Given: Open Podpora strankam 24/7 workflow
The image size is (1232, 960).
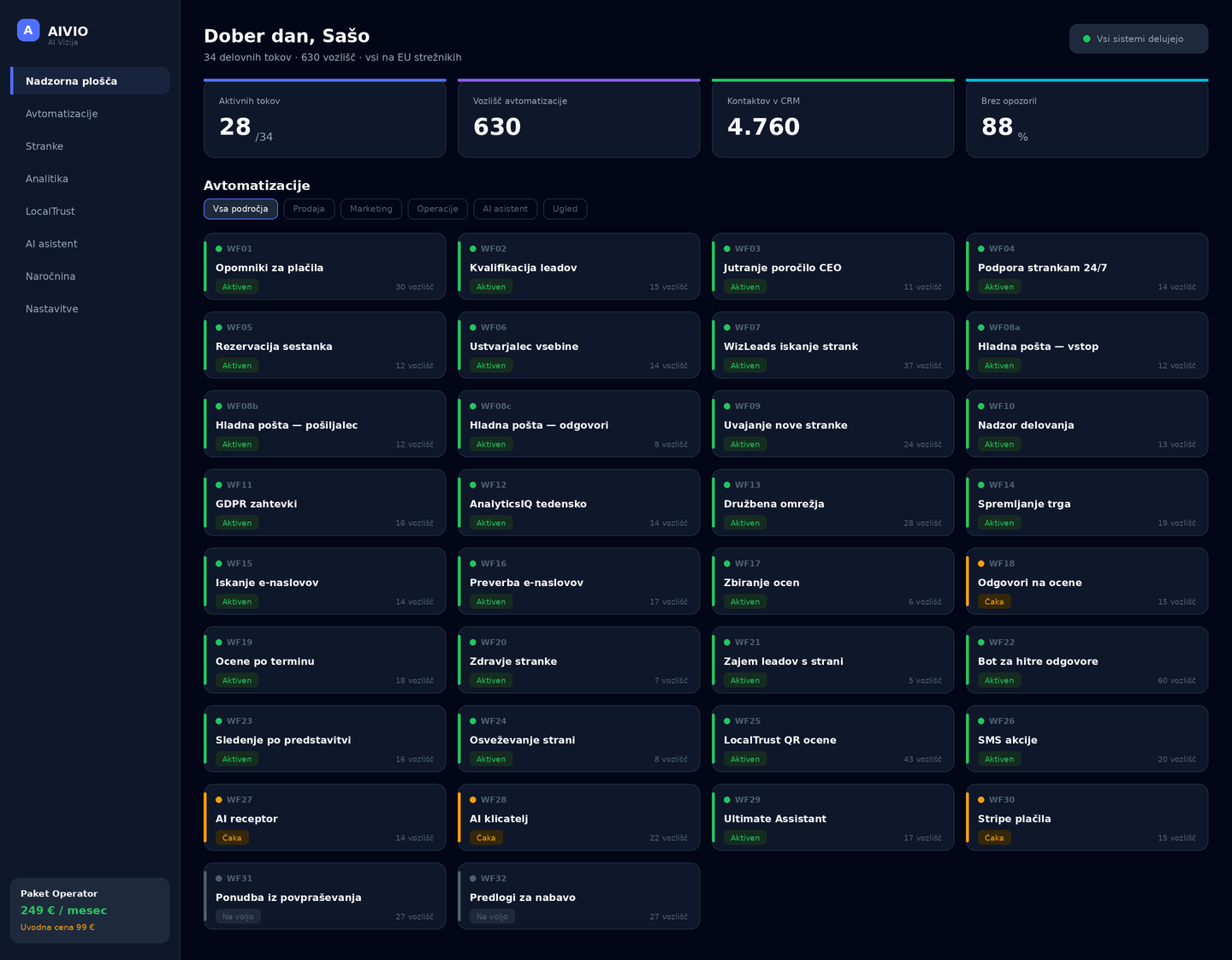Looking at the screenshot, I should pyautogui.click(x=1087, y=266).
